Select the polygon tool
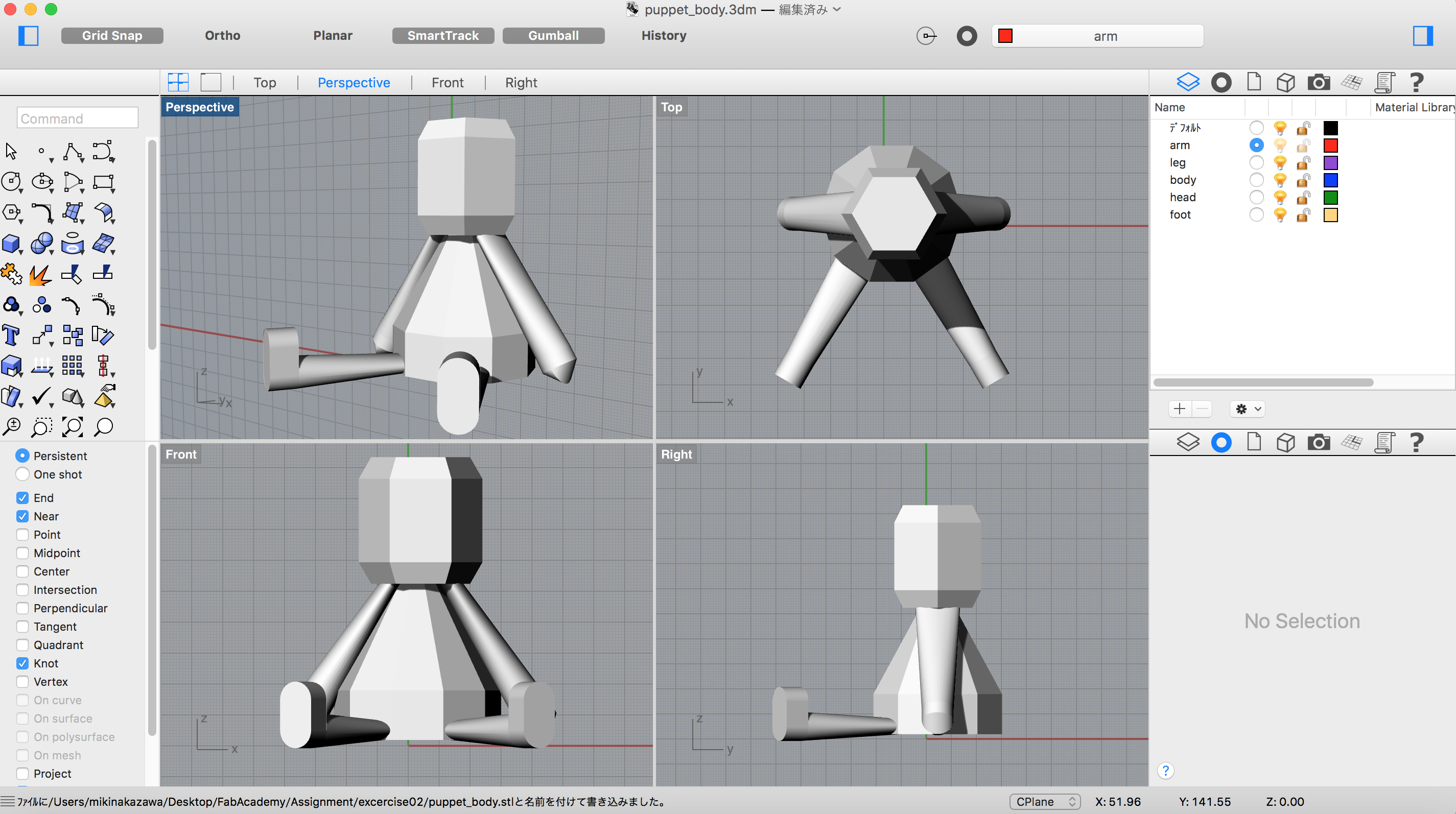Screen dimensions: 1456x814 (11, 212)
